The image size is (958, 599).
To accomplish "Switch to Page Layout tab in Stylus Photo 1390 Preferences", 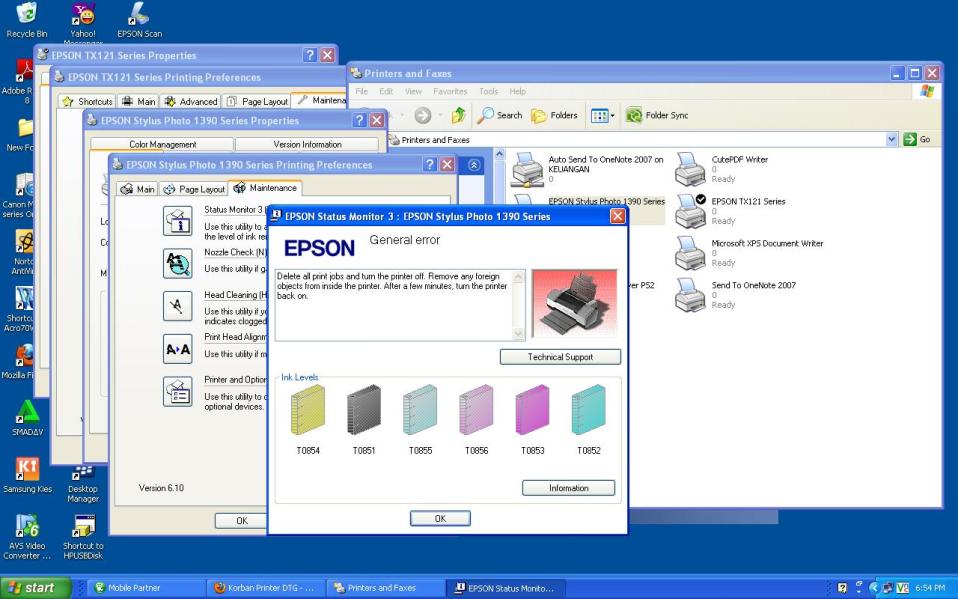I will 194,189.
